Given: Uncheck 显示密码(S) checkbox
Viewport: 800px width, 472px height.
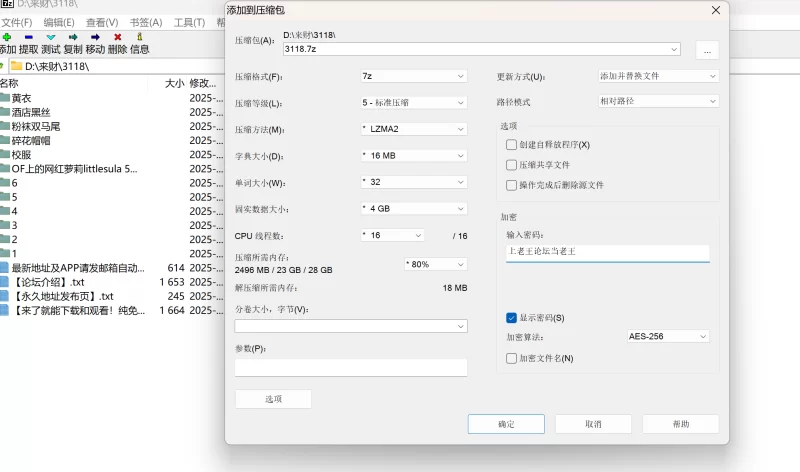Looking at the screenshot, I should 511,318.
